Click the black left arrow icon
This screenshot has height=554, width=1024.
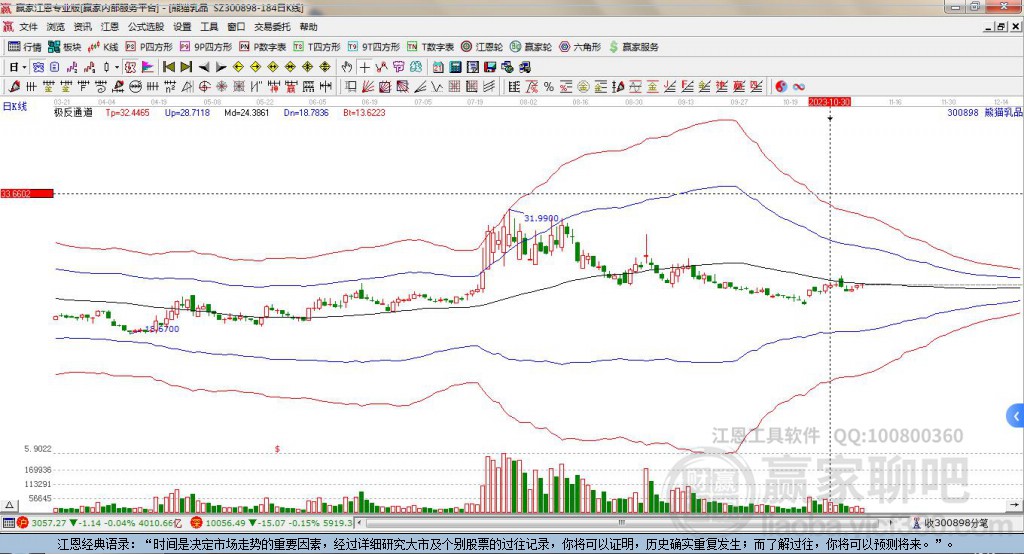pyautogui.click(x=204, y=67)
